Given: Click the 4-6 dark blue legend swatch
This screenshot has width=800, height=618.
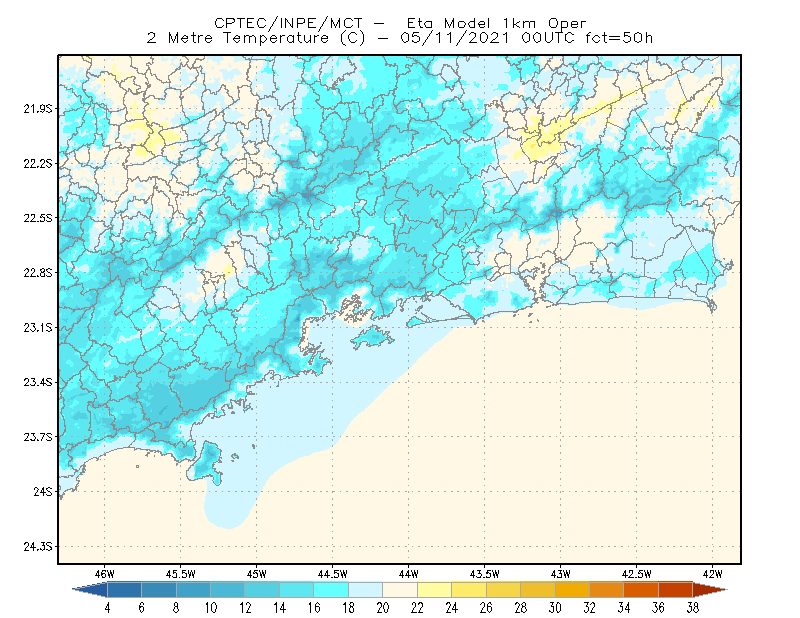Looking at the screenshot, I should point(124,590).
